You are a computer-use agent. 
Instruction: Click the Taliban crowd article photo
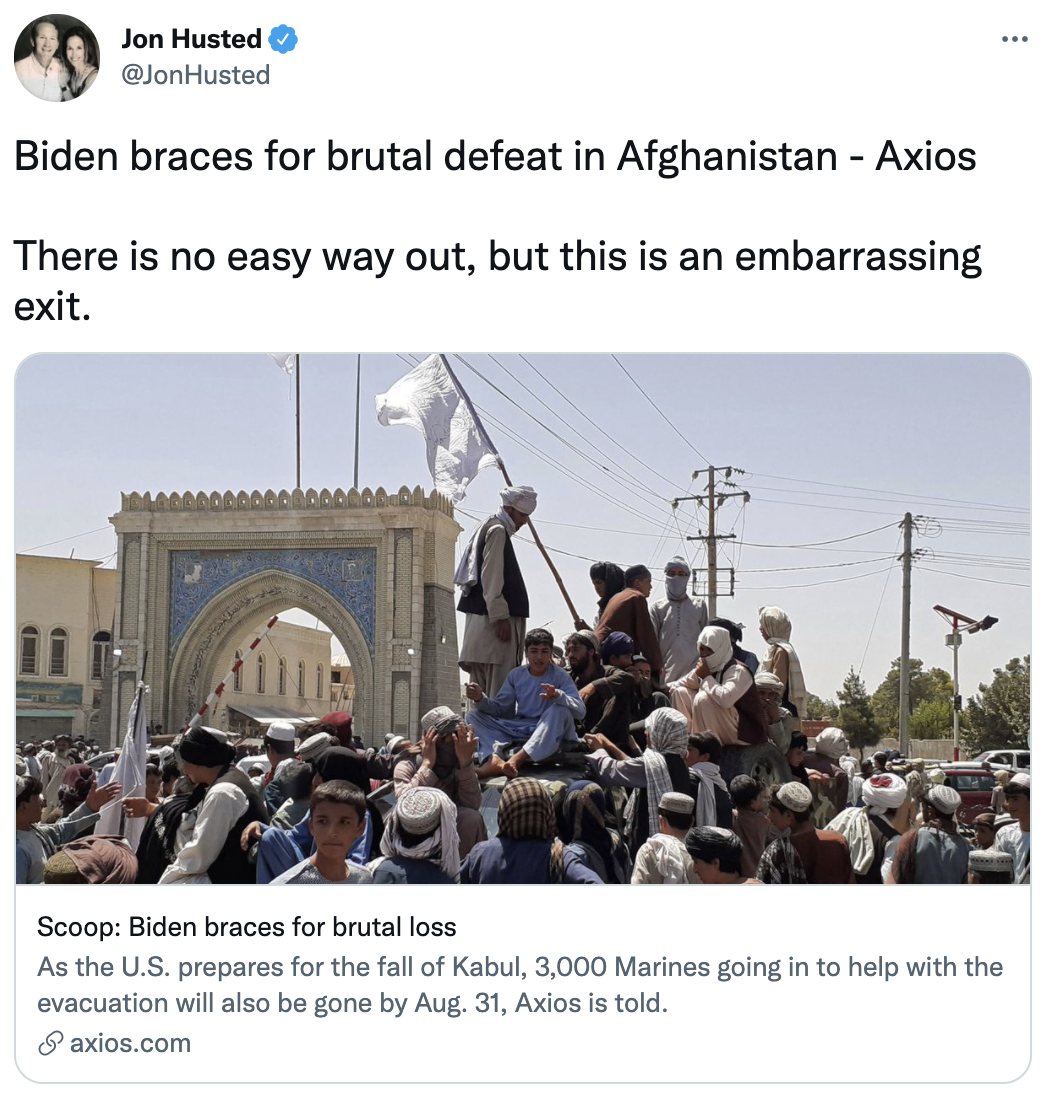(x=523, y=618)
